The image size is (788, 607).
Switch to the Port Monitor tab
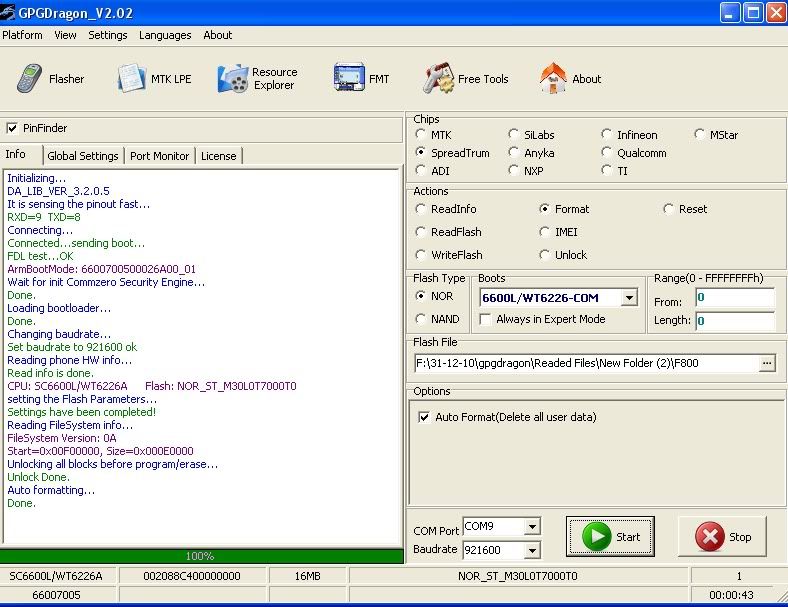click(x=159, y=156)
